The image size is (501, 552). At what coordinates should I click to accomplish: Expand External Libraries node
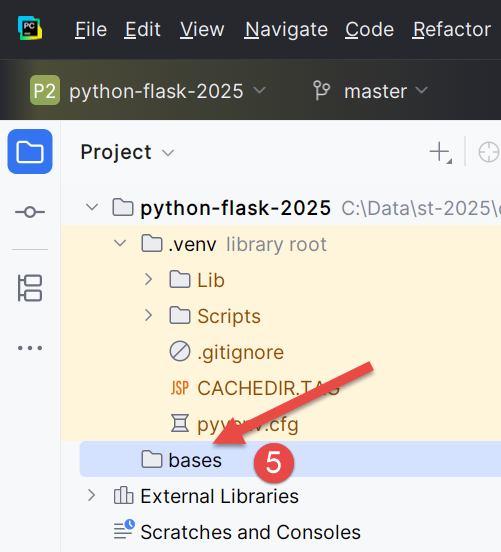(x=92, y=496)
